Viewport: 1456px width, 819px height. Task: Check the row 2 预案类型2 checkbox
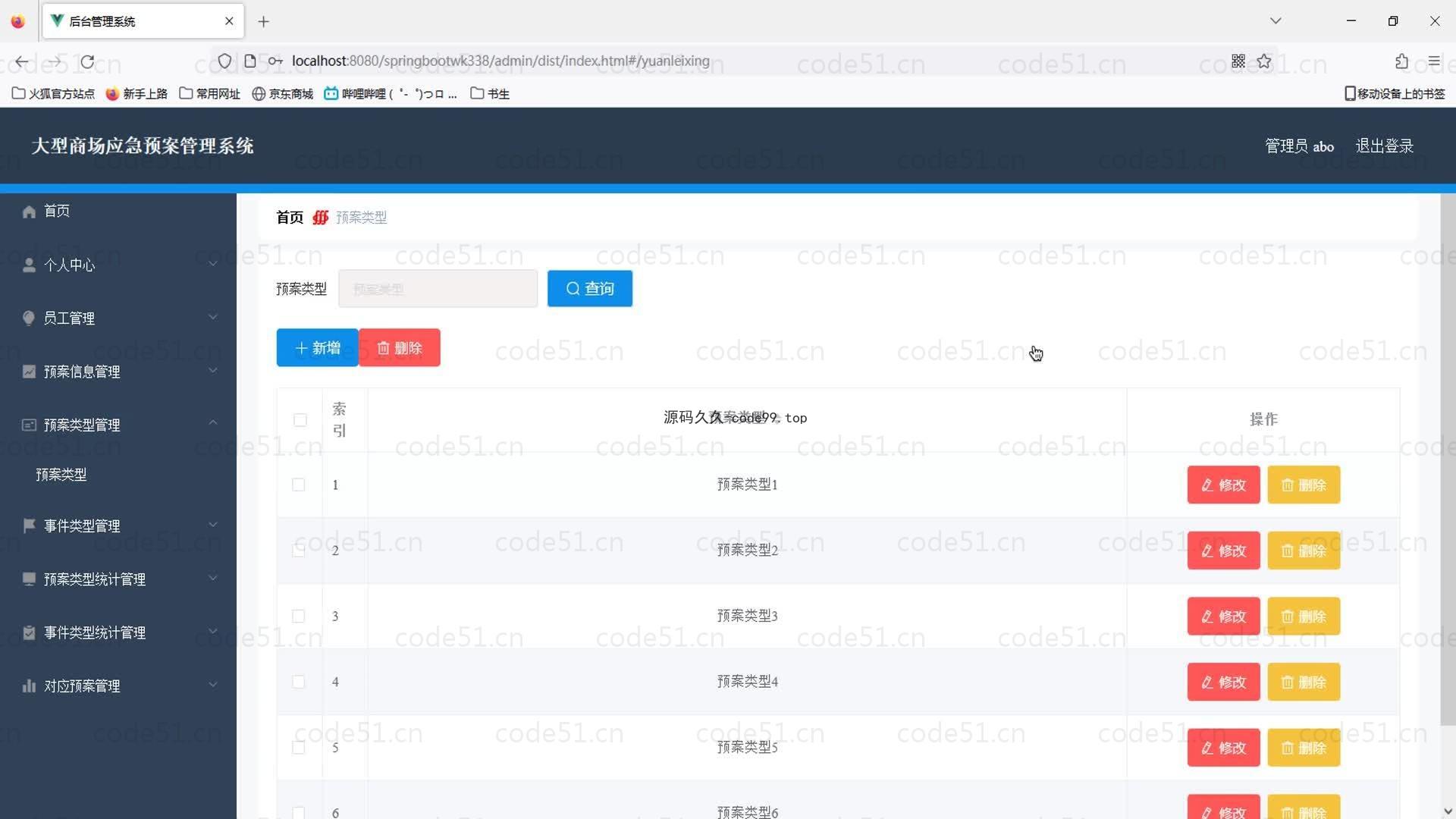[299, 551]
